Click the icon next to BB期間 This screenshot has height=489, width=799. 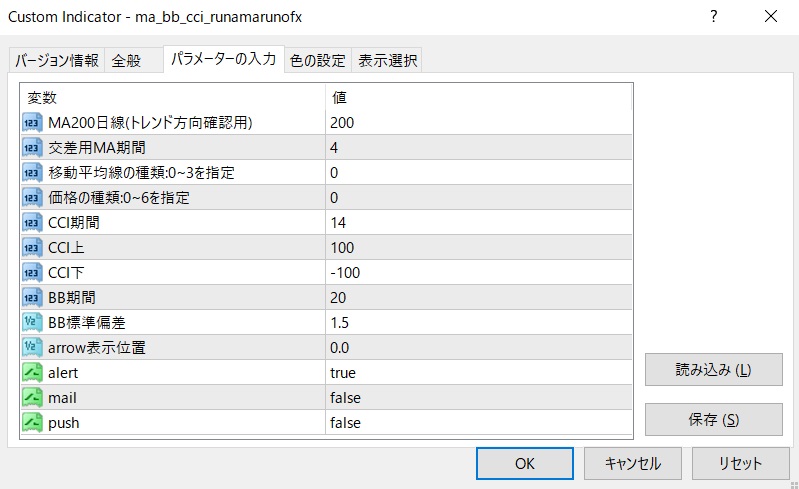pyautogui.click(x=31, y=298)
